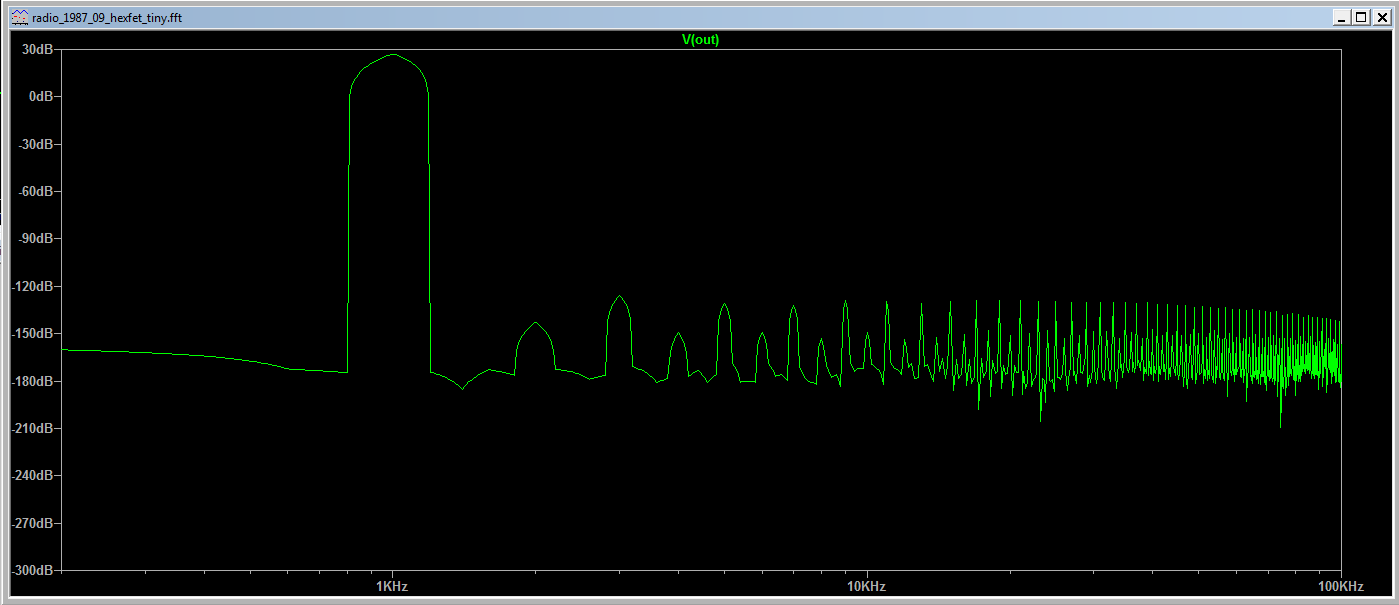Click the 1KHz frequency axis label

point(391,586)
